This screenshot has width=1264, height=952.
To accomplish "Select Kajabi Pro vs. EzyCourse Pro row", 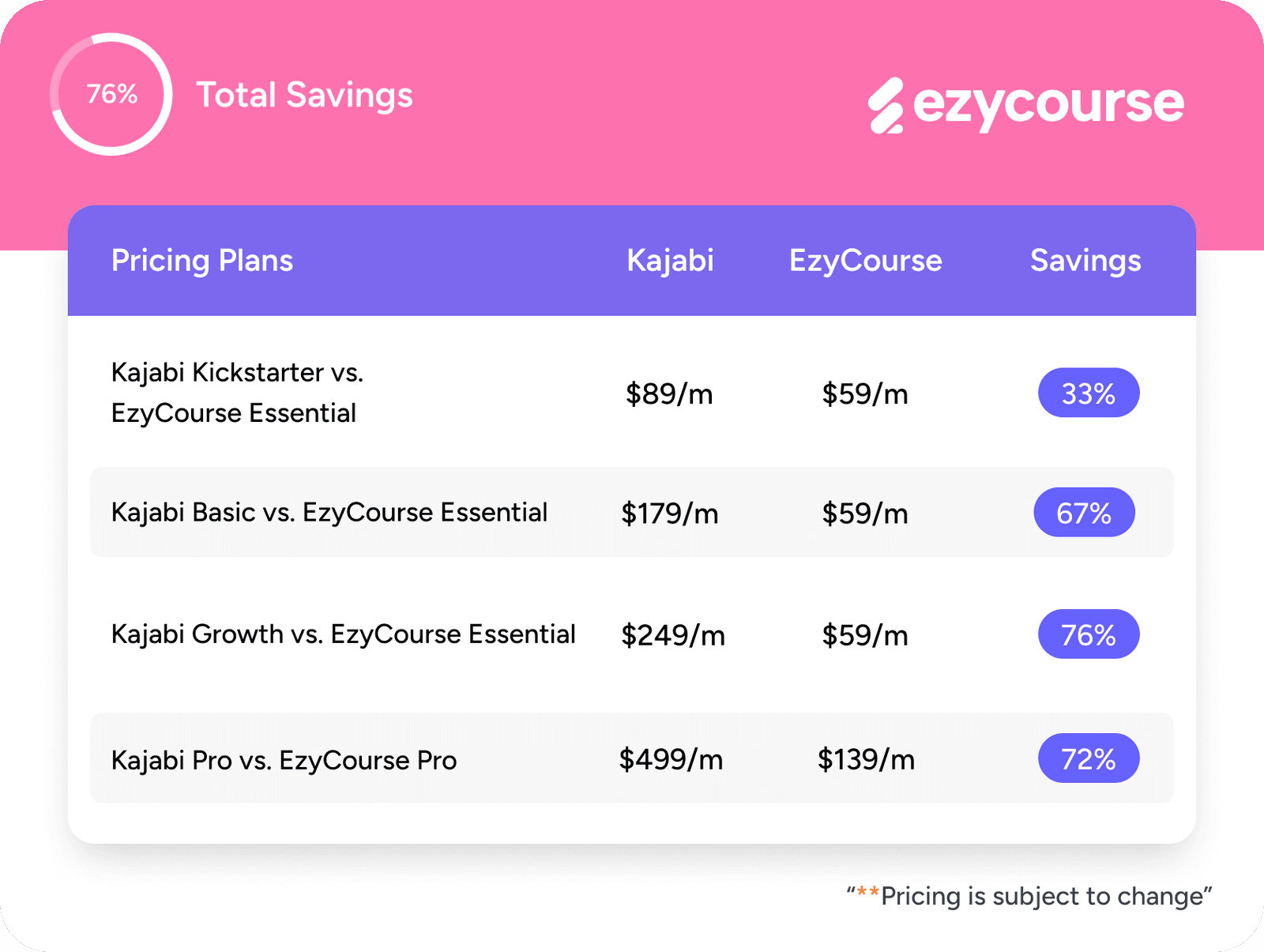I will (x=284, y=760).
